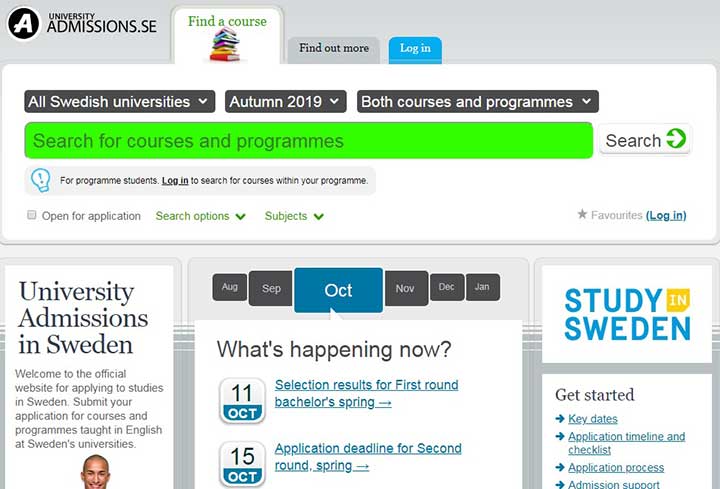Image resolution: width=720 pixels, height=489 pixels.
Task: Click the light bulb info icon
Action: [x=40, y=180]
